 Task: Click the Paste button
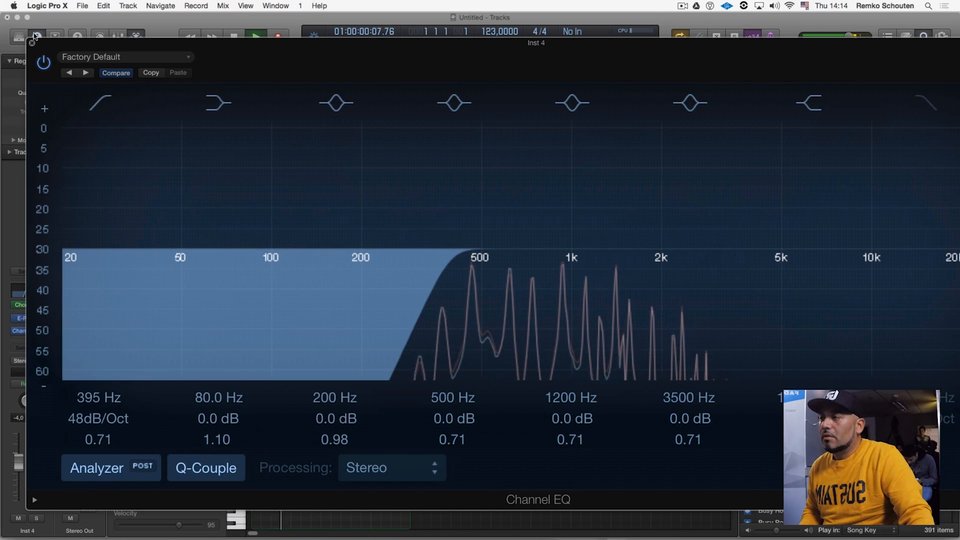coord(178,73)
